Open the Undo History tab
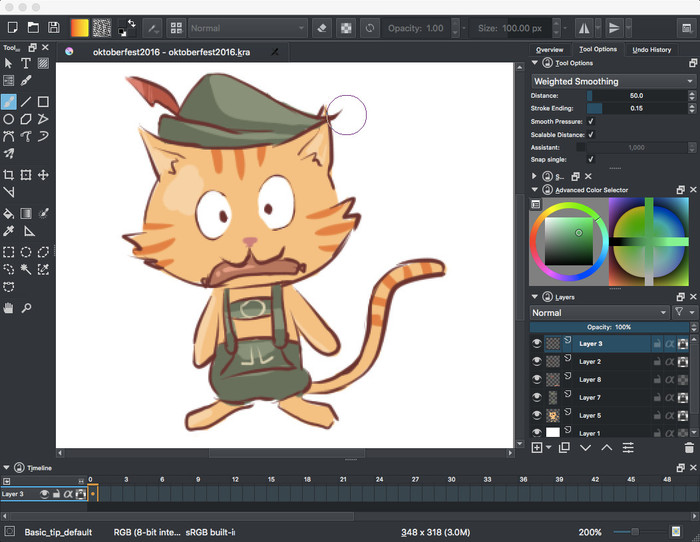 click(x=652, y=49)
